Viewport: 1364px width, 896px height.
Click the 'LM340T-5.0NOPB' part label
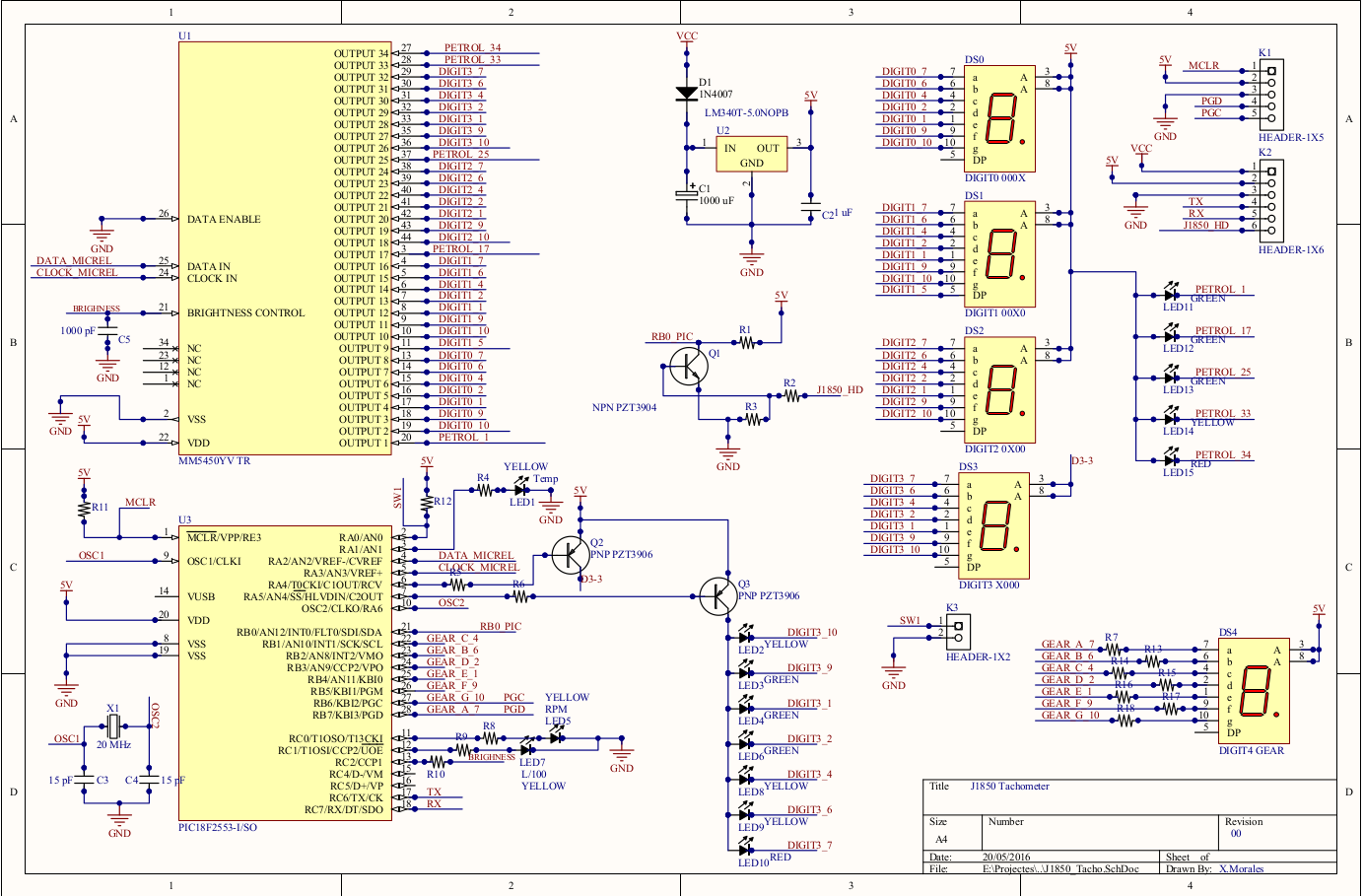coord(746,113)
